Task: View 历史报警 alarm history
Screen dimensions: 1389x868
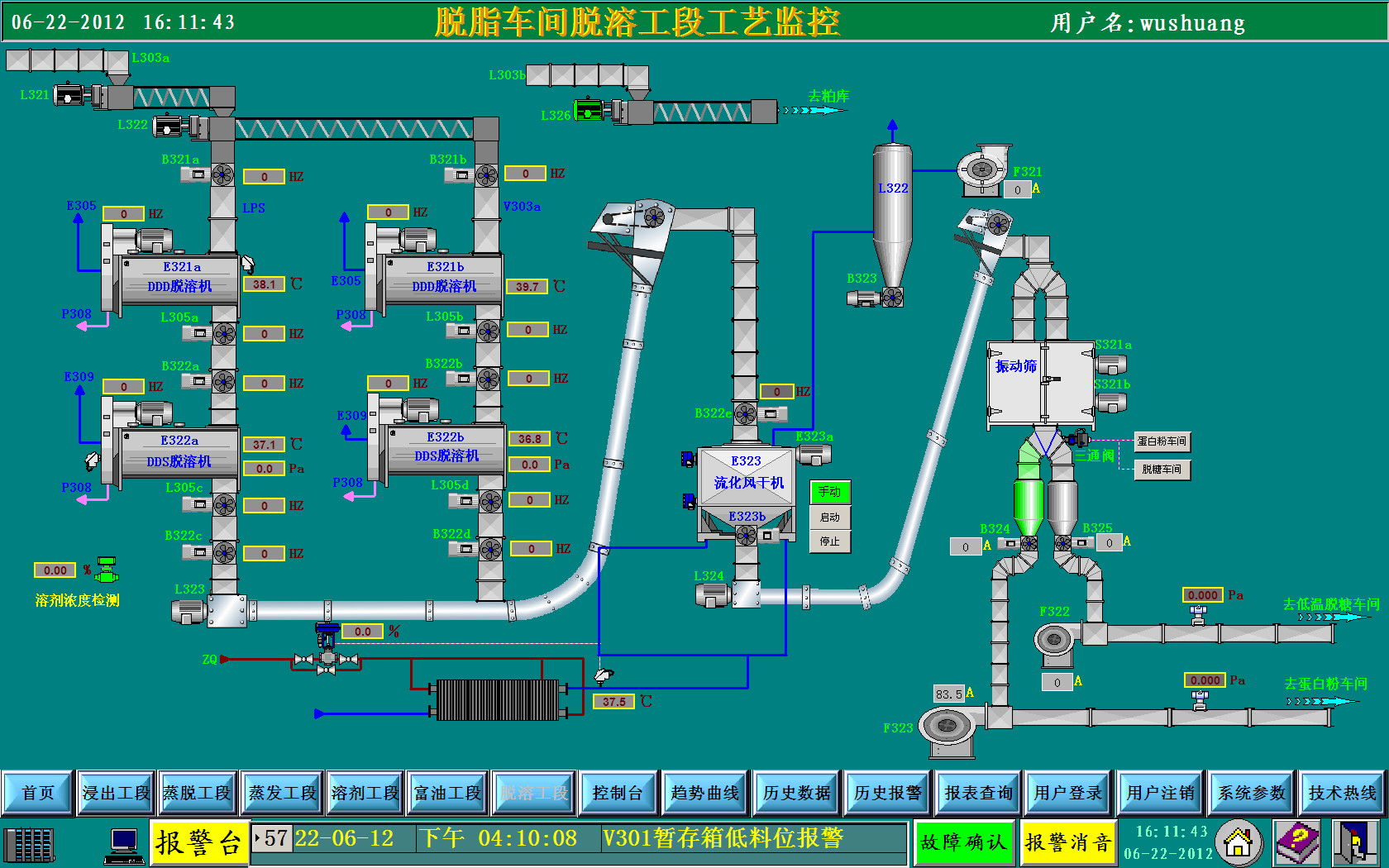Action: click(888, 793)
